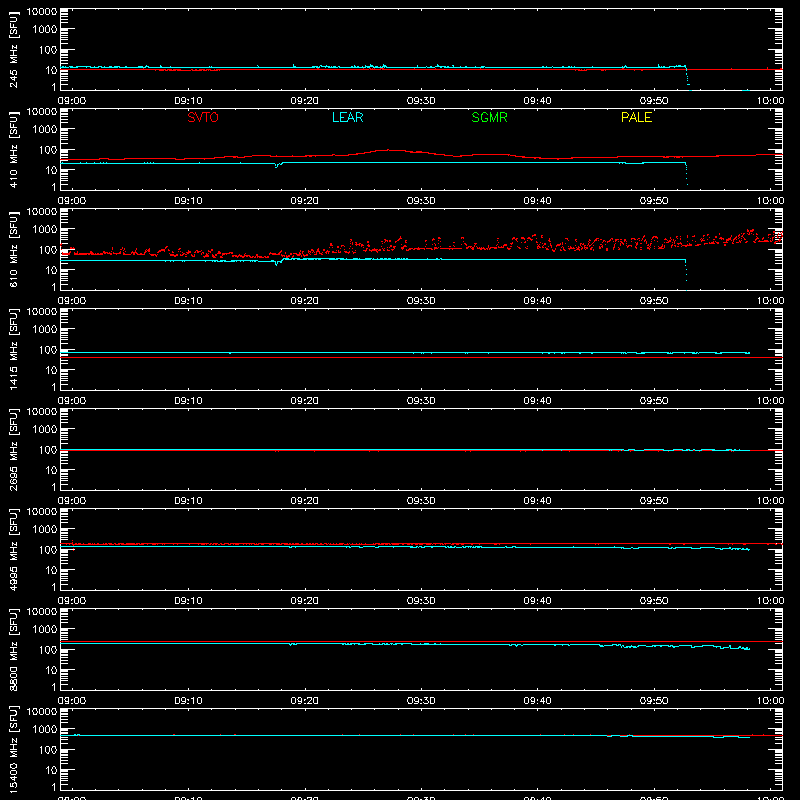Click the cyan LEAR dip near 09:18 at 610 MHz
The width and height of the screenshot is (800, 800).
(x=277, y=263)
